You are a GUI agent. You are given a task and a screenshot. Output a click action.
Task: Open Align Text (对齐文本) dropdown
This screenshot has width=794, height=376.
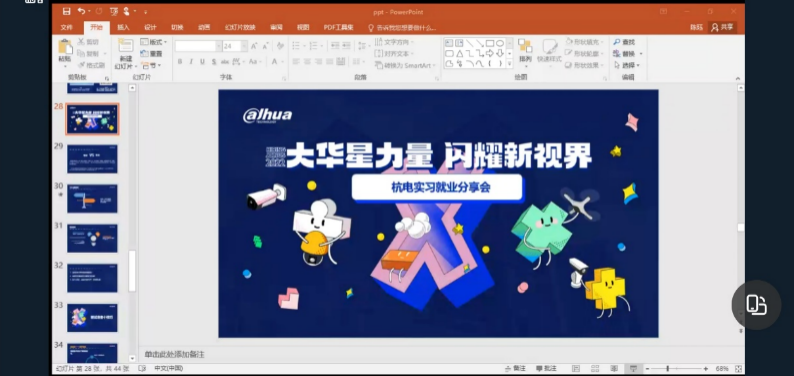tap(394, 54)
